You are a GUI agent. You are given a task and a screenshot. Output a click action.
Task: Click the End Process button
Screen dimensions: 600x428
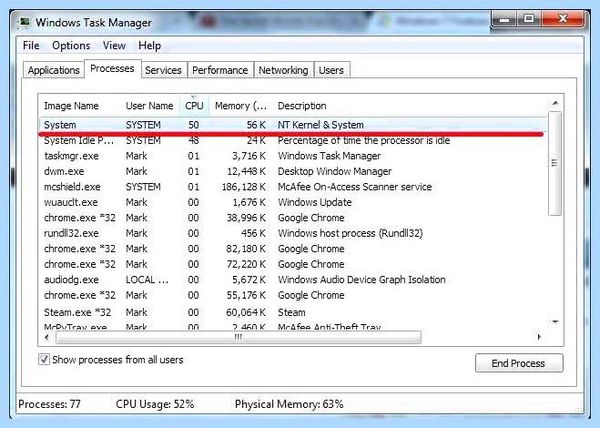(518, 363)
